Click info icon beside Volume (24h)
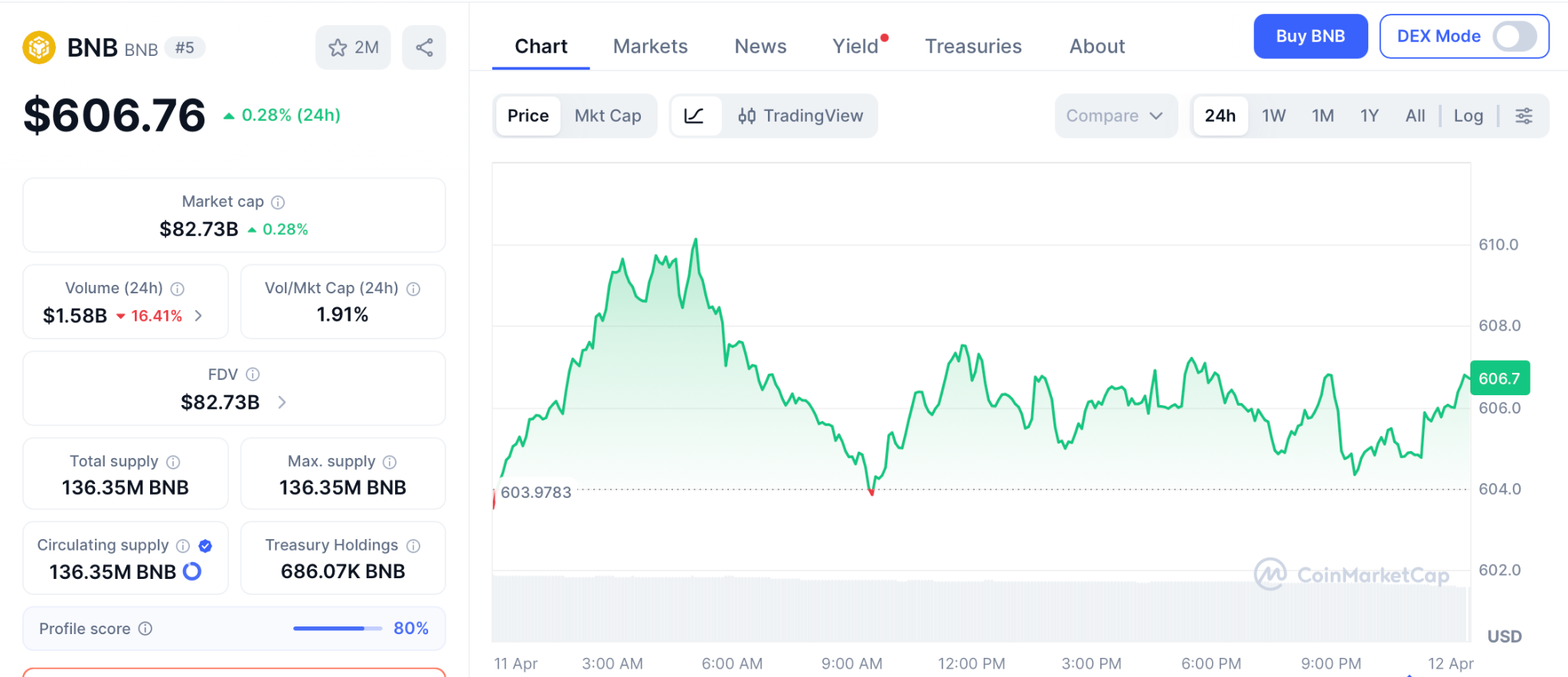The height and width of the screenshot is (677, 1568). point(178,289)
